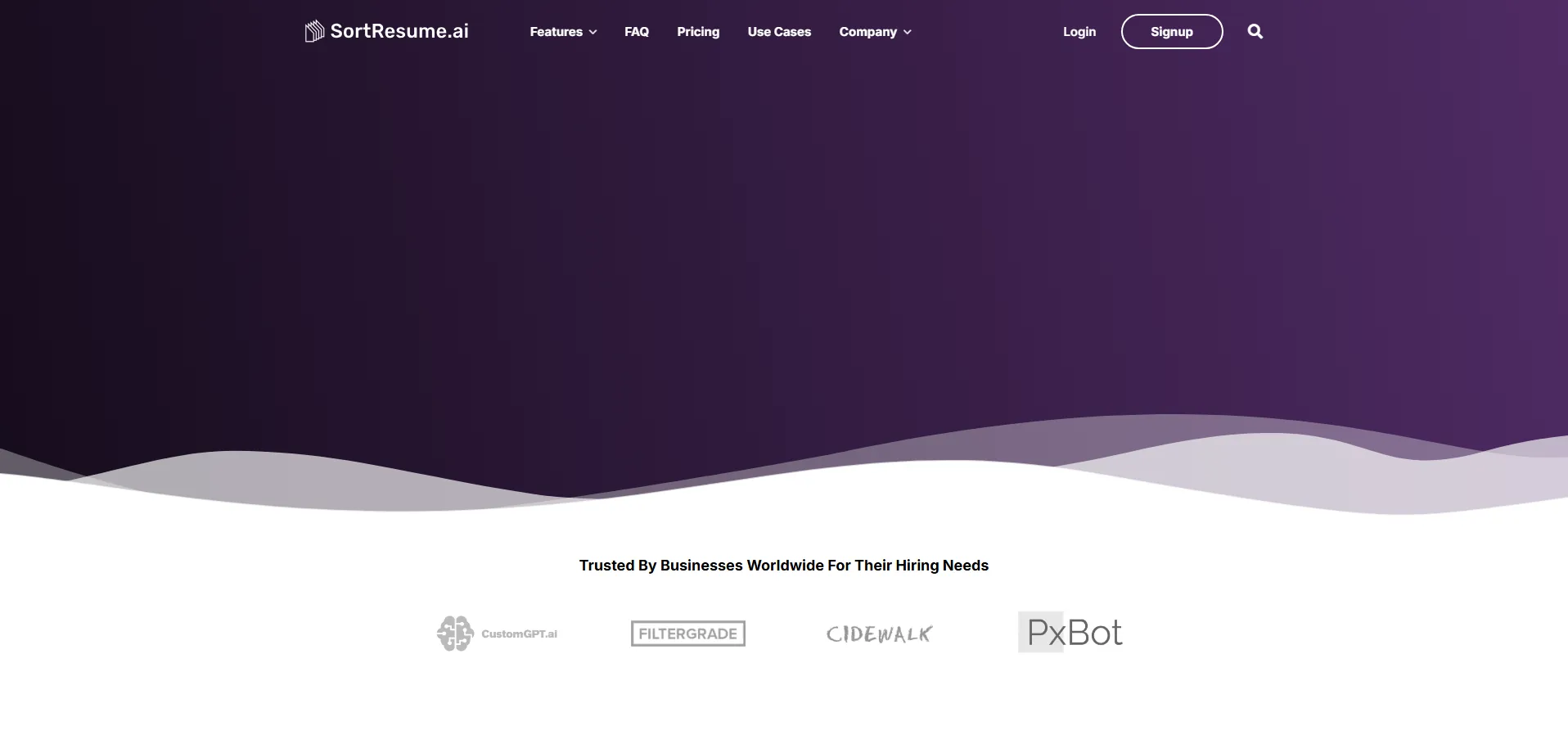Click the Login link
This screenshot has height=744, width=1568.
click(1079, 32)
